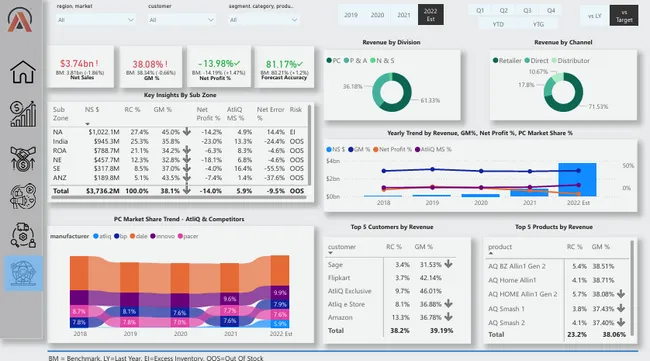Click the down arrow in Total row

click(x=187, y=190)
